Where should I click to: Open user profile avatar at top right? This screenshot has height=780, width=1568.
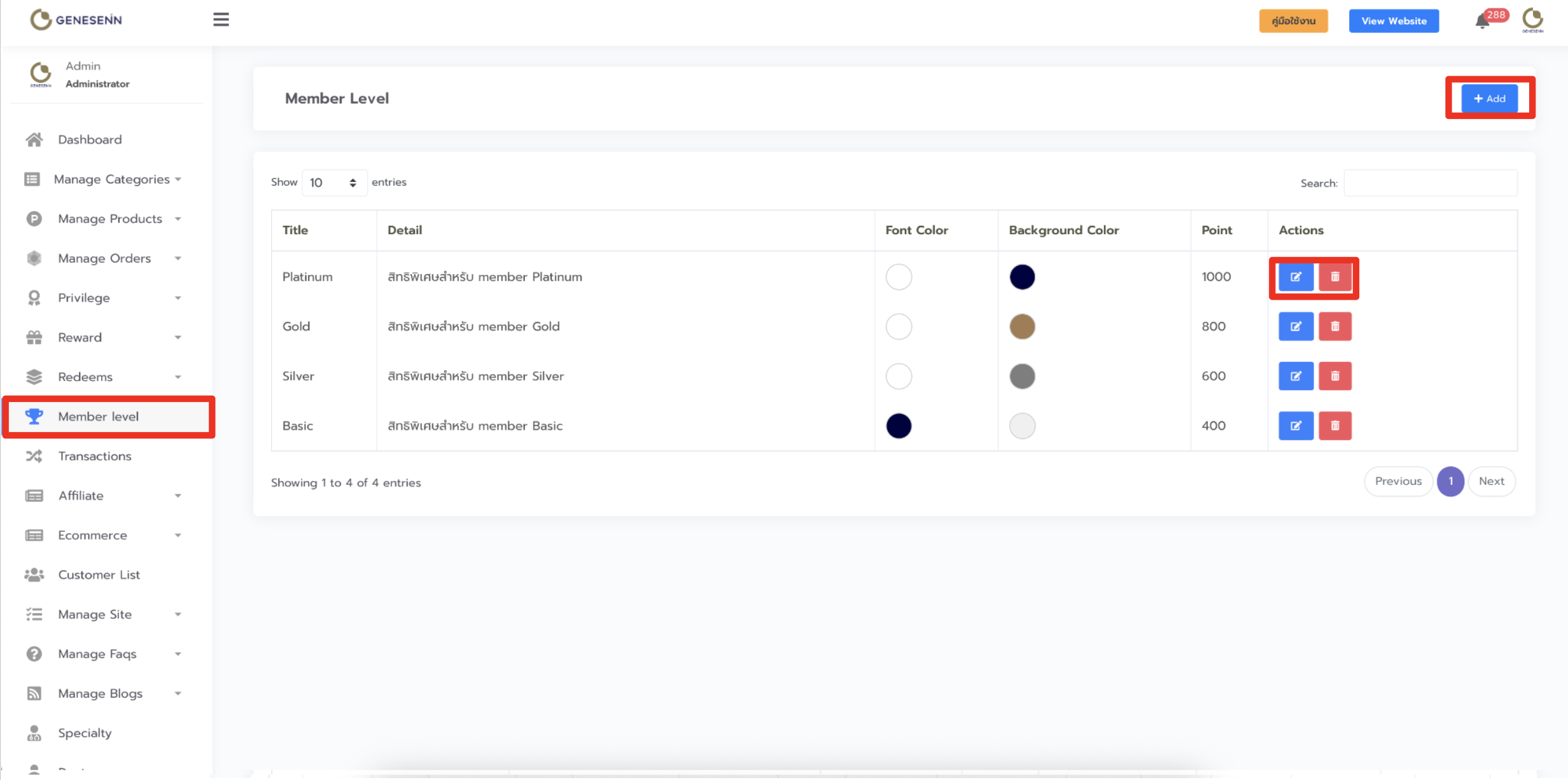[1532, 20]
